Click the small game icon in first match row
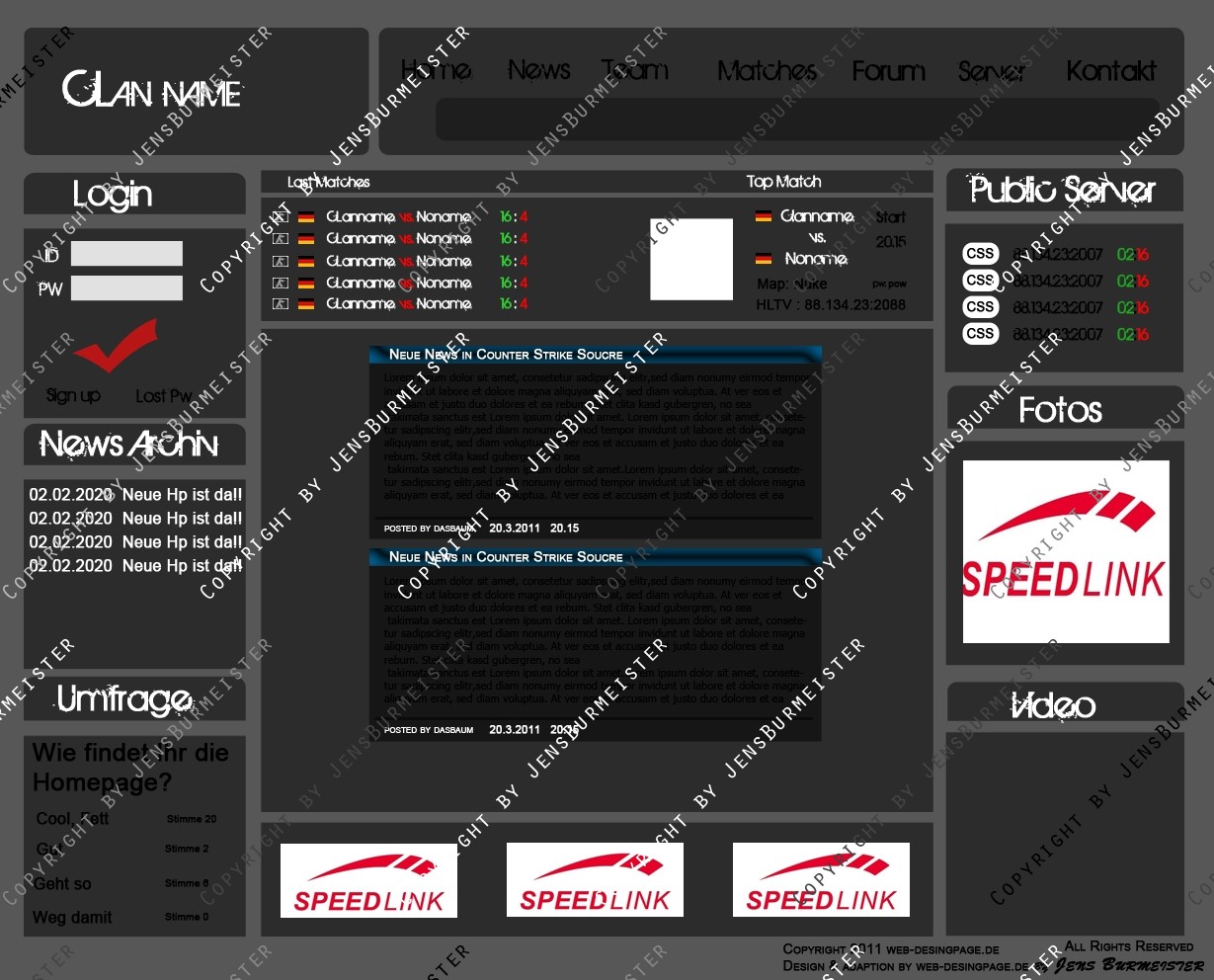The width and height of the screenshot is (1214, 980). coord(281,217)
